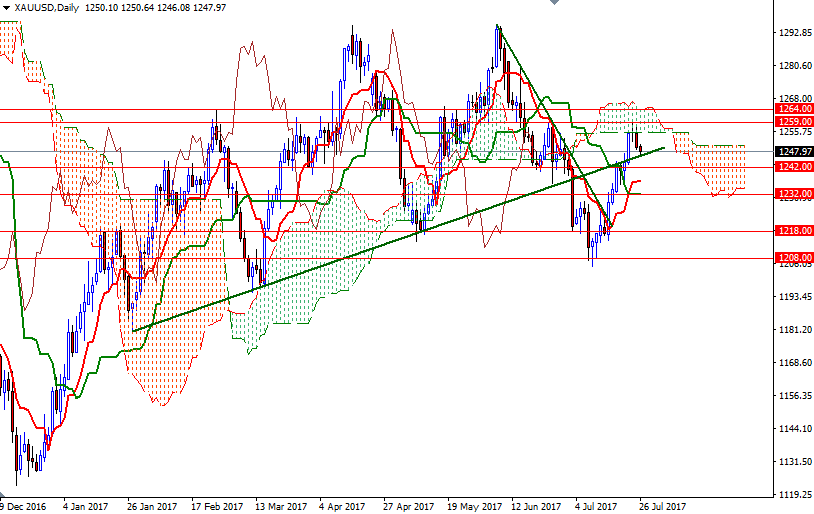
Task: Click the 1168.60 price axis label
Action: click(x=794, y=363)
